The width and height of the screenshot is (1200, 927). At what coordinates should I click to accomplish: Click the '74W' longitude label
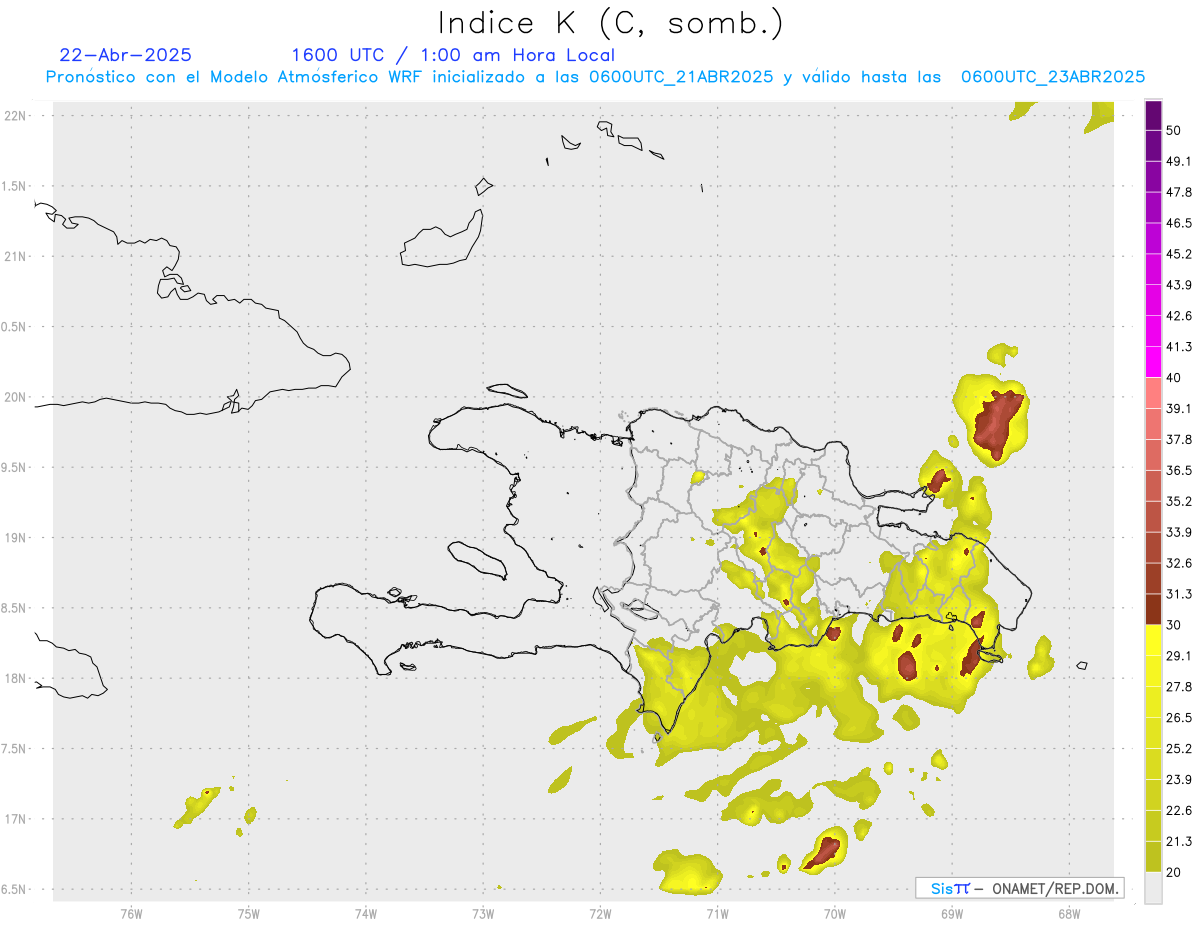366,913
